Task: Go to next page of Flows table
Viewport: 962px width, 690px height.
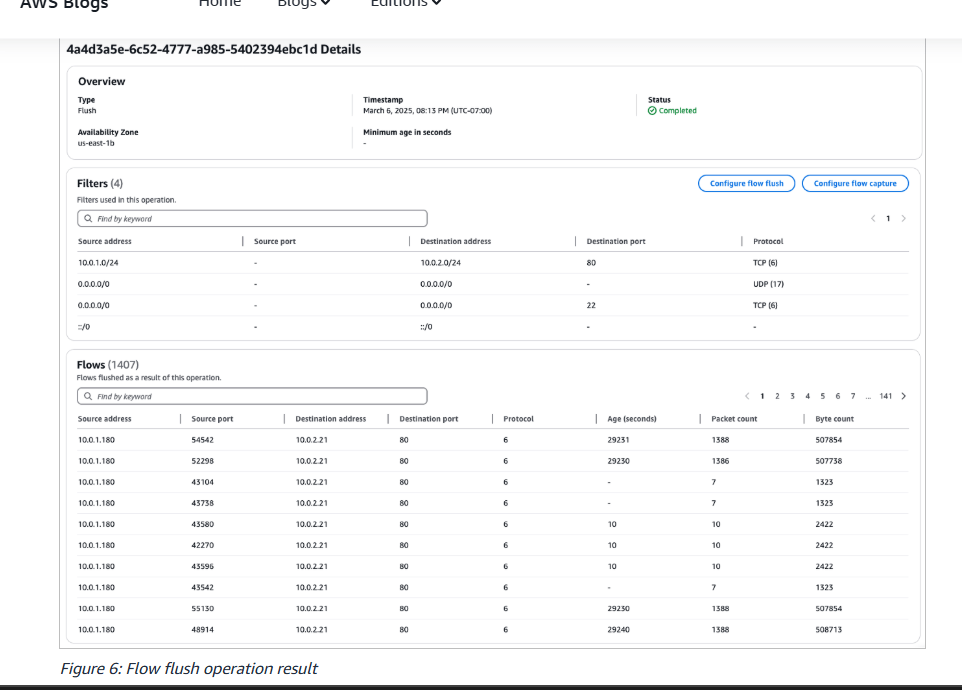Action: (904, 396)
